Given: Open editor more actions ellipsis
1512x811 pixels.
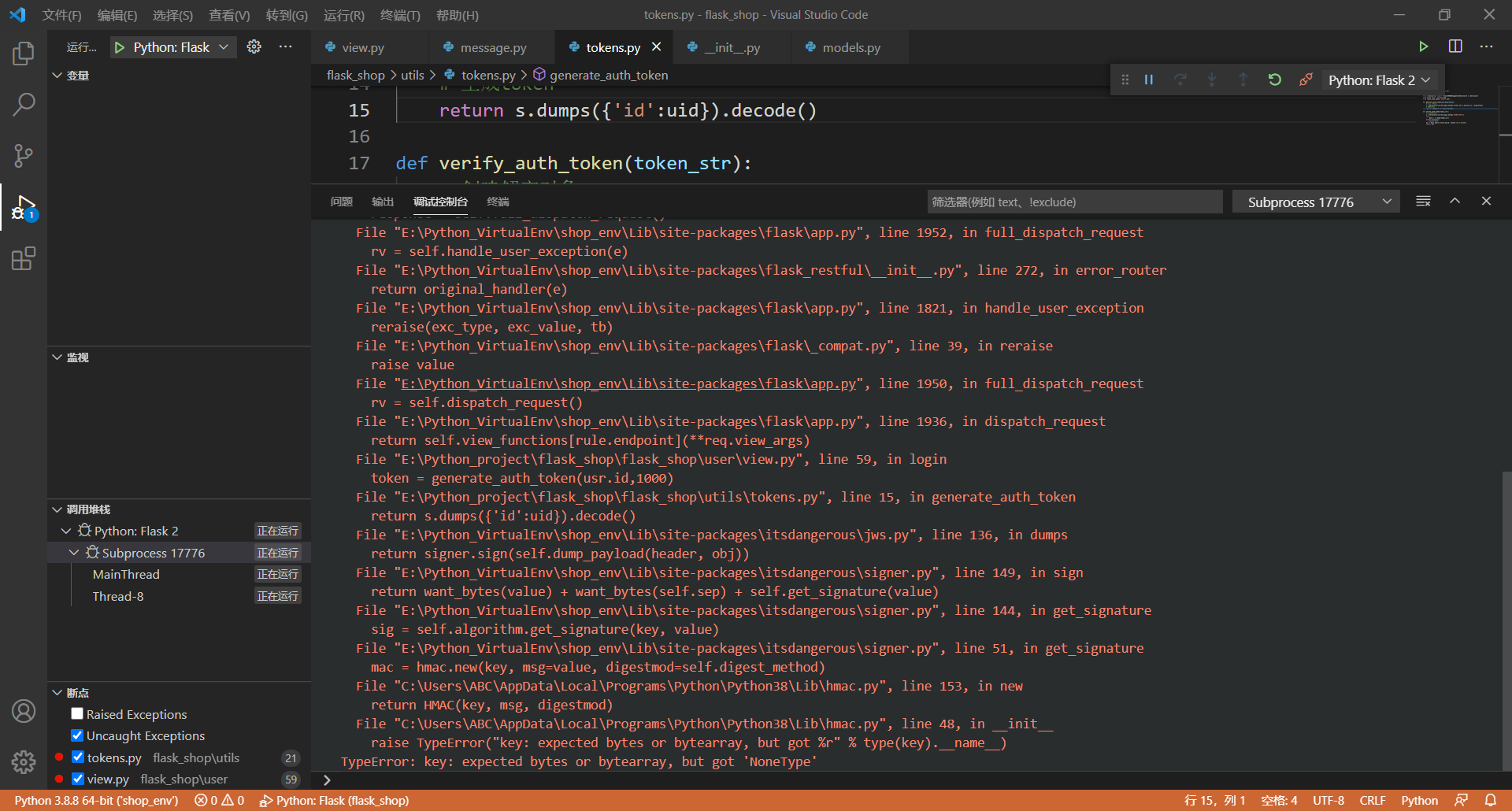Looking at the screenshot, I should pyautogui.click(x=1486, y=46).
